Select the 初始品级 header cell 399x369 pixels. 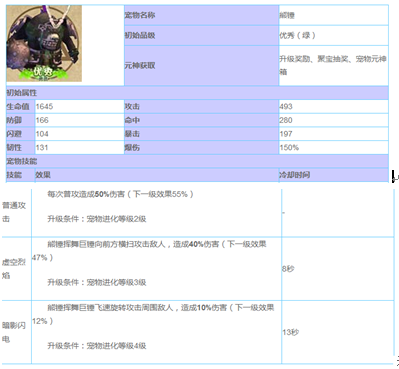[x=201, y=35]
